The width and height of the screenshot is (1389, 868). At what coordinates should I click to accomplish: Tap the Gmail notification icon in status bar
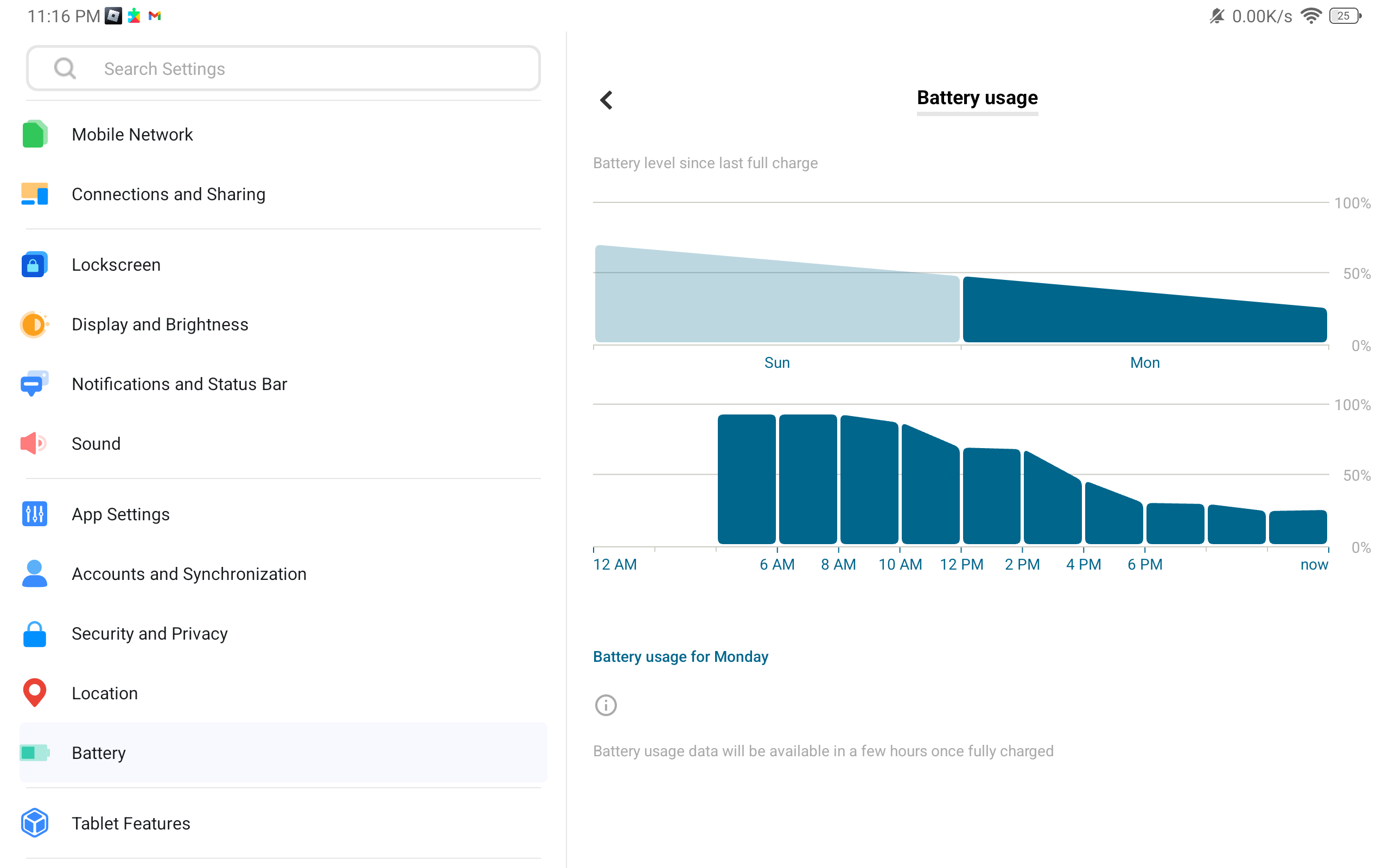155,16
